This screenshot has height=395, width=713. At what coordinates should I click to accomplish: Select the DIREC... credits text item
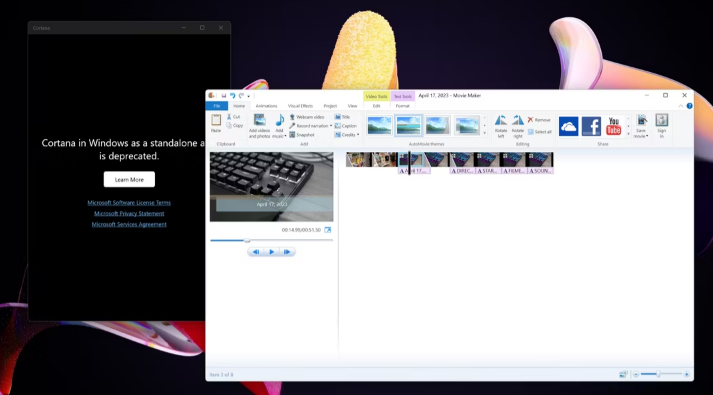tap(462, 171)
